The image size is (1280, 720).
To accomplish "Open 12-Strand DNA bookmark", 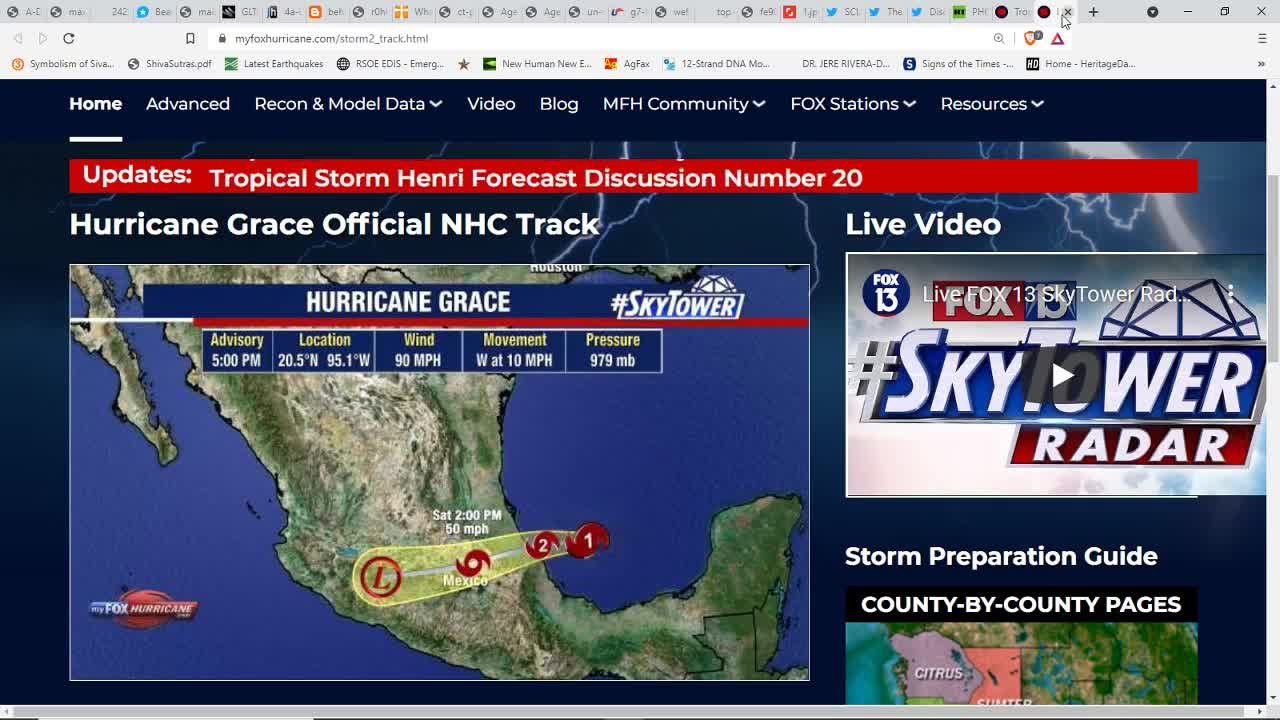I will 716,64.
